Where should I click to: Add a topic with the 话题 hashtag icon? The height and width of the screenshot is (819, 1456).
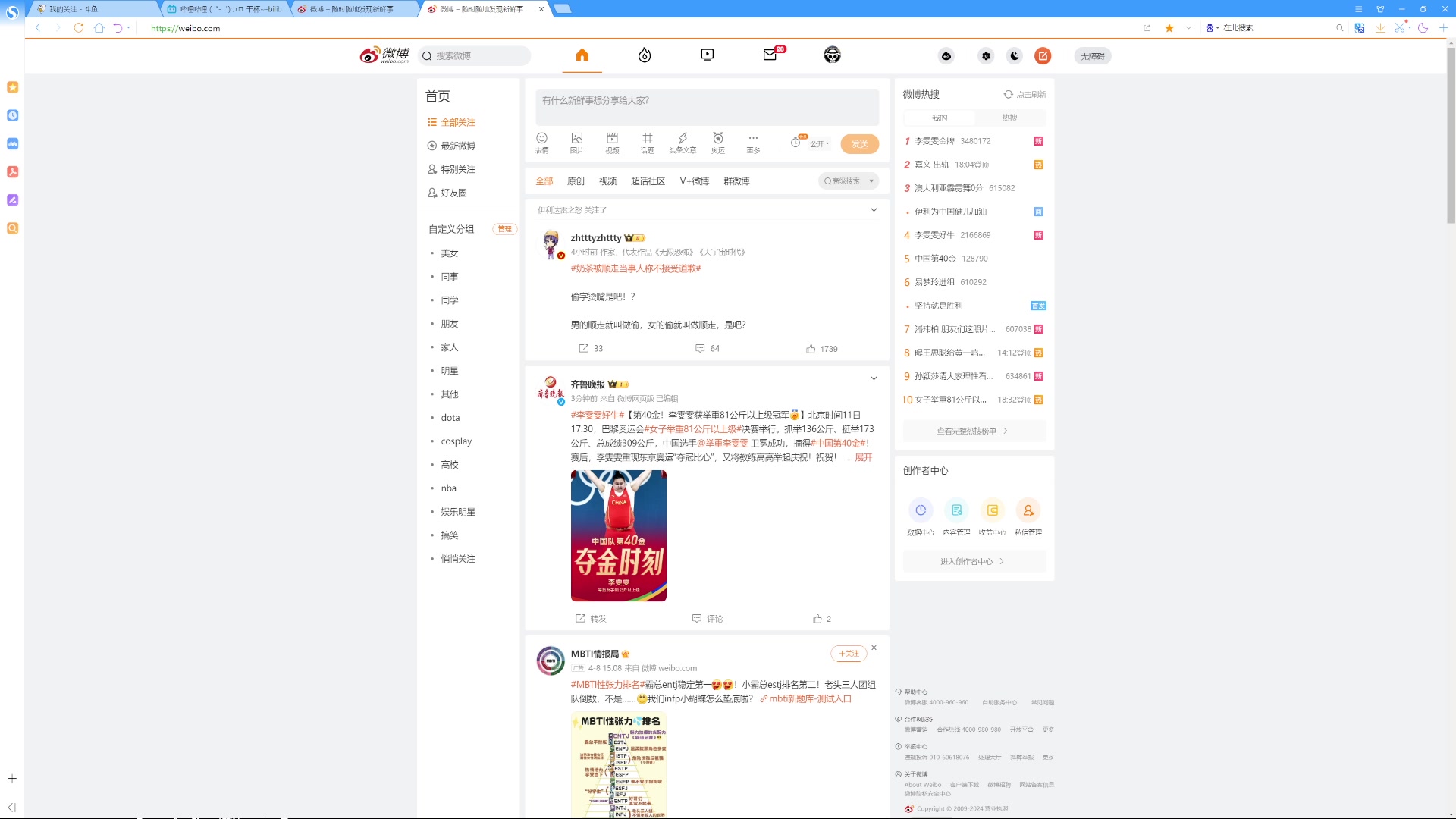pyautogui.click(x=647, y=143)
